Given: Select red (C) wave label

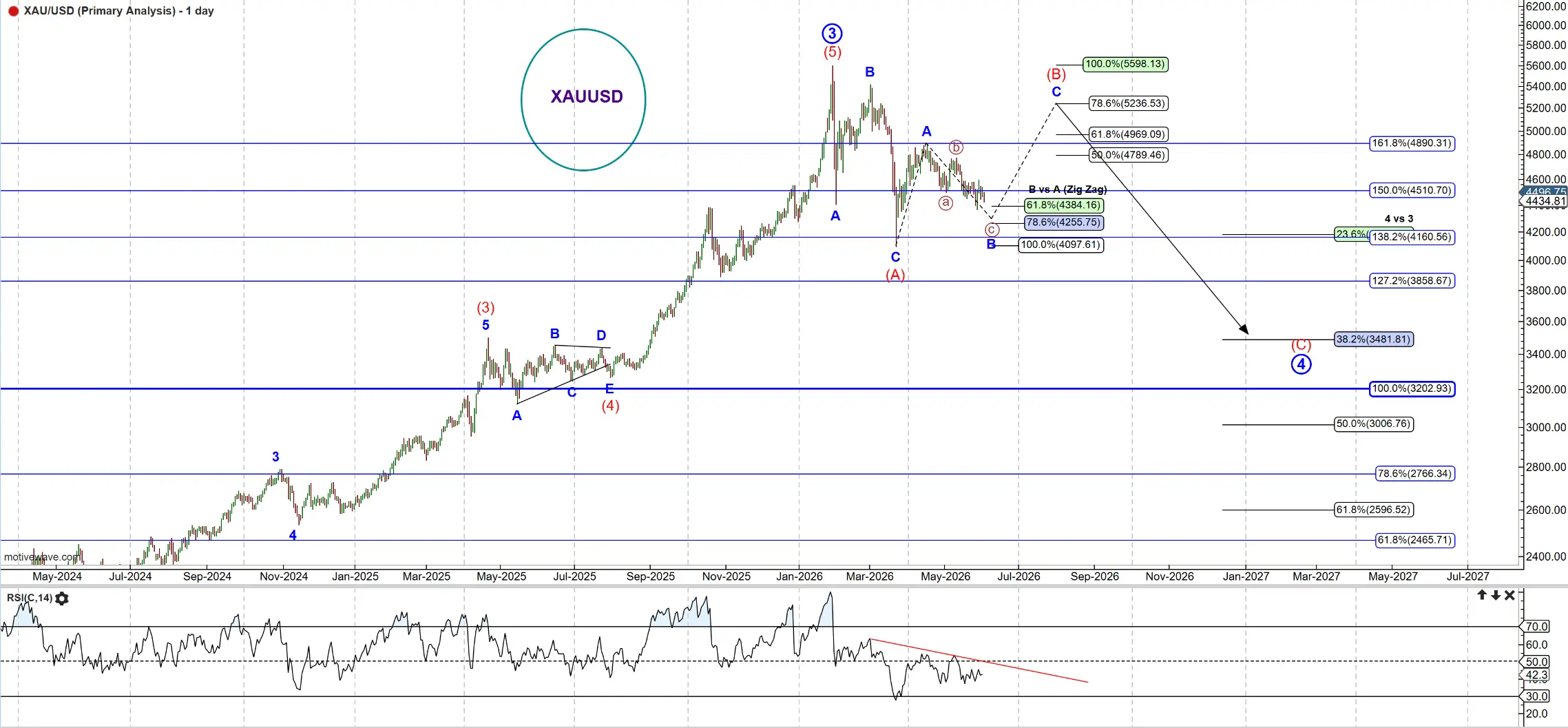Looking at the screenshot, I should tap(1301, 345).
